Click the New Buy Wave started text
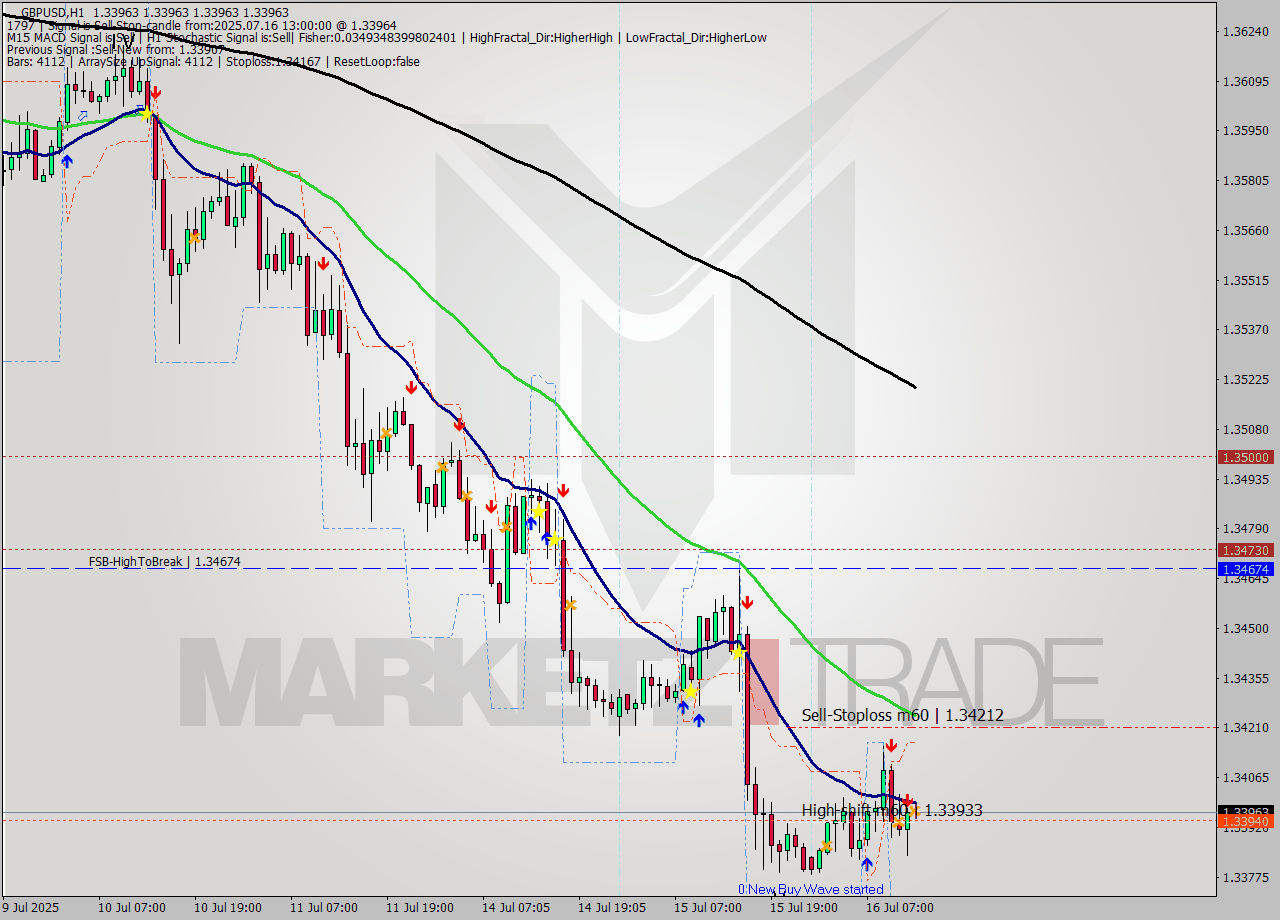 click(x=811, y=889)
